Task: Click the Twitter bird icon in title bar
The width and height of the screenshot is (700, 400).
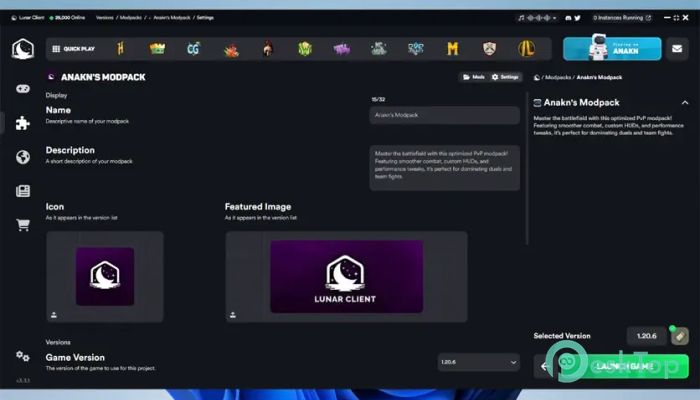Action: 577,18
